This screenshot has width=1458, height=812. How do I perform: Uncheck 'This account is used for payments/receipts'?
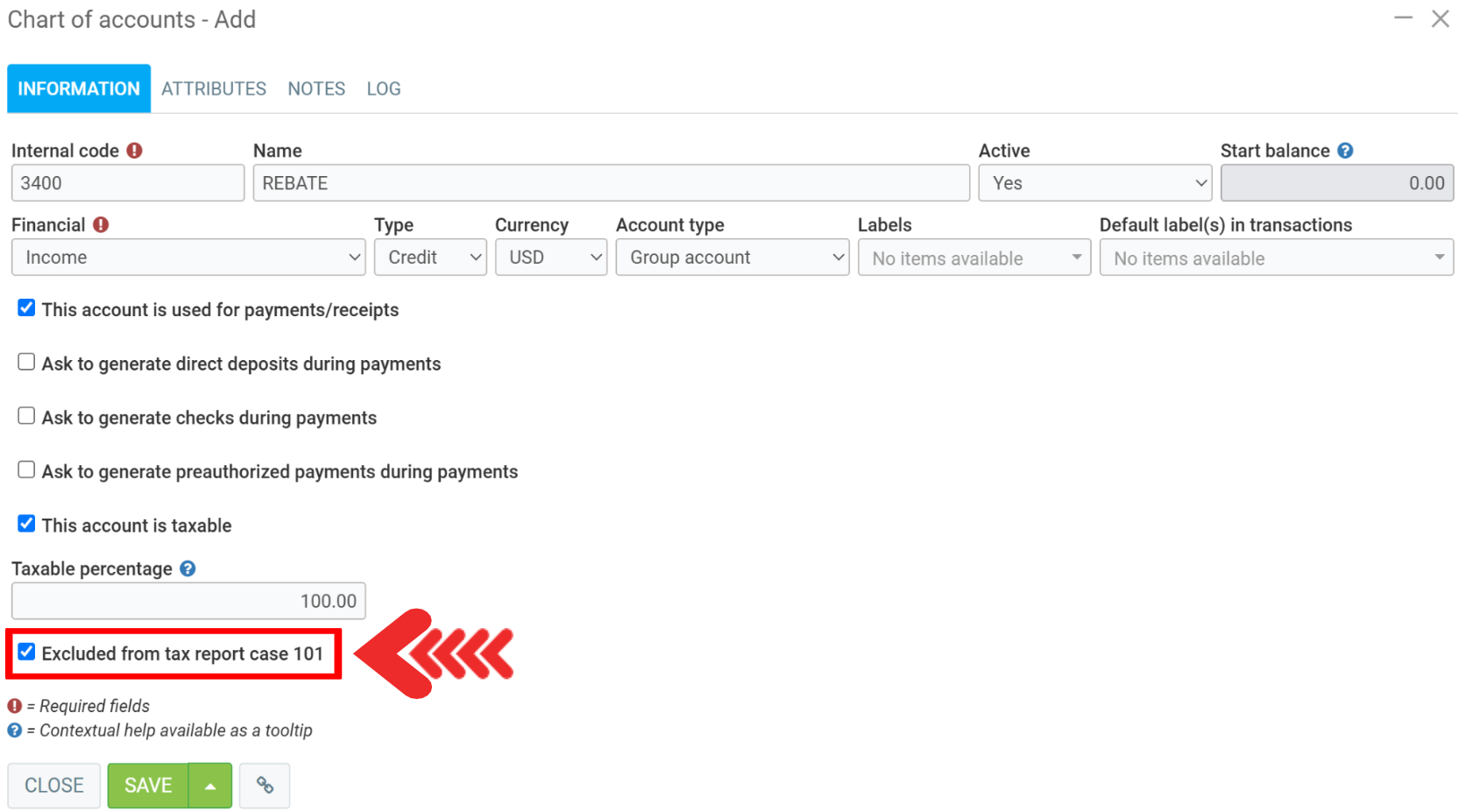[26, 308]
